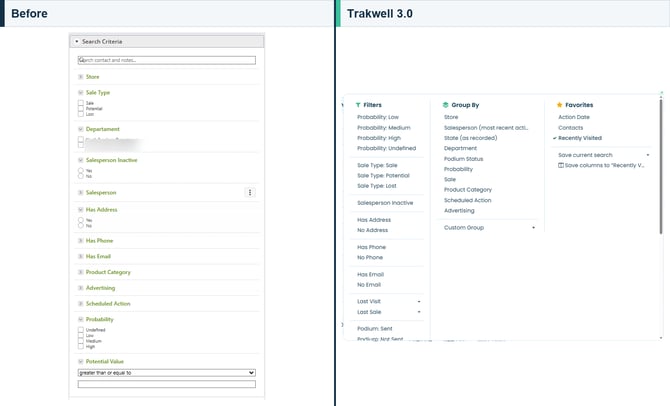Collapse the Departament criteria section
This screenshot has height=406, width=670.
80,129
